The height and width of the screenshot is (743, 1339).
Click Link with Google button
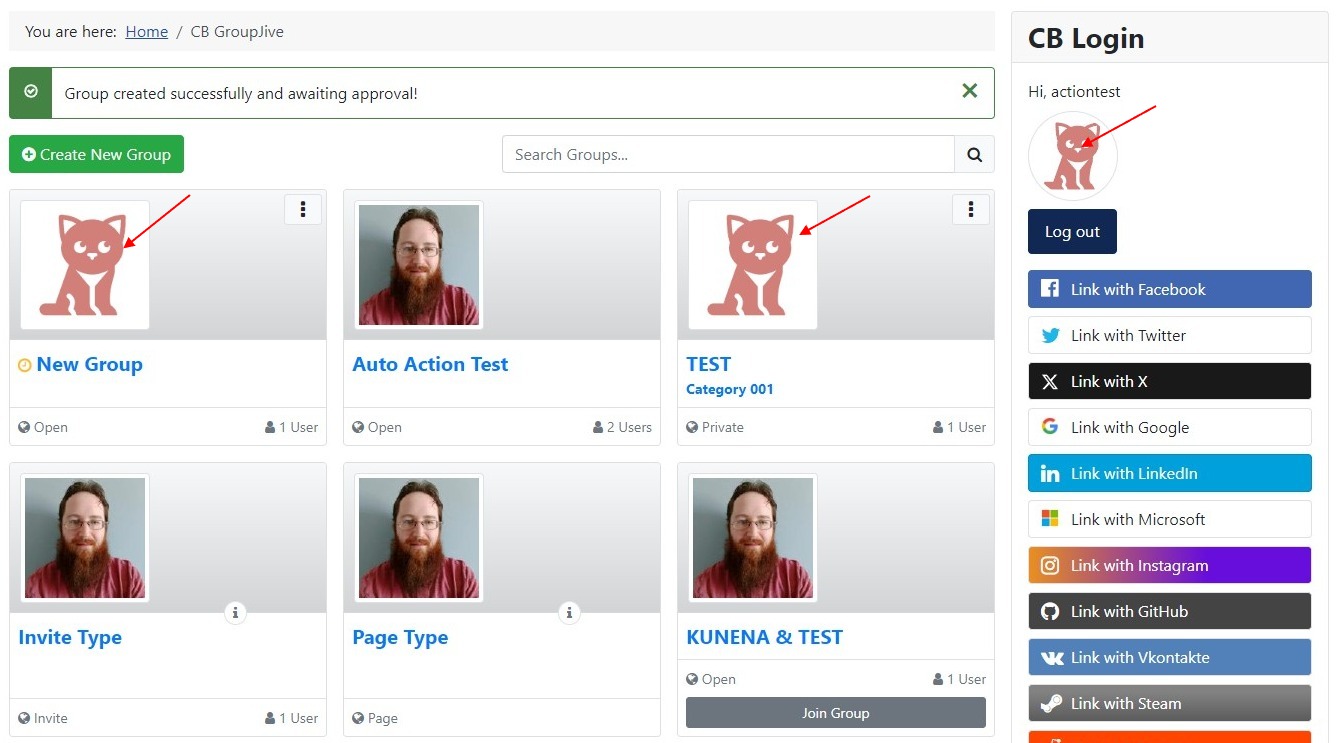pos(1169,427)
